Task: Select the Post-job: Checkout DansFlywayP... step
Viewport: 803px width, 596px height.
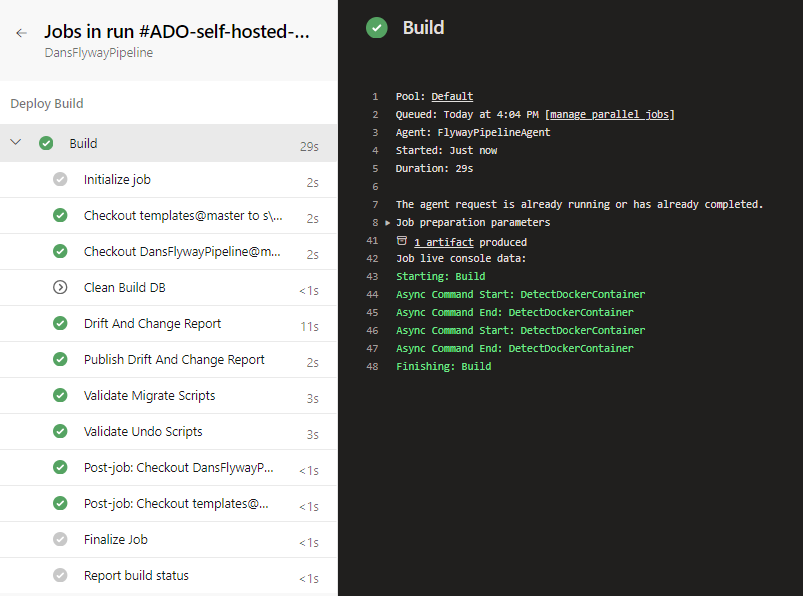Action: 168,467
